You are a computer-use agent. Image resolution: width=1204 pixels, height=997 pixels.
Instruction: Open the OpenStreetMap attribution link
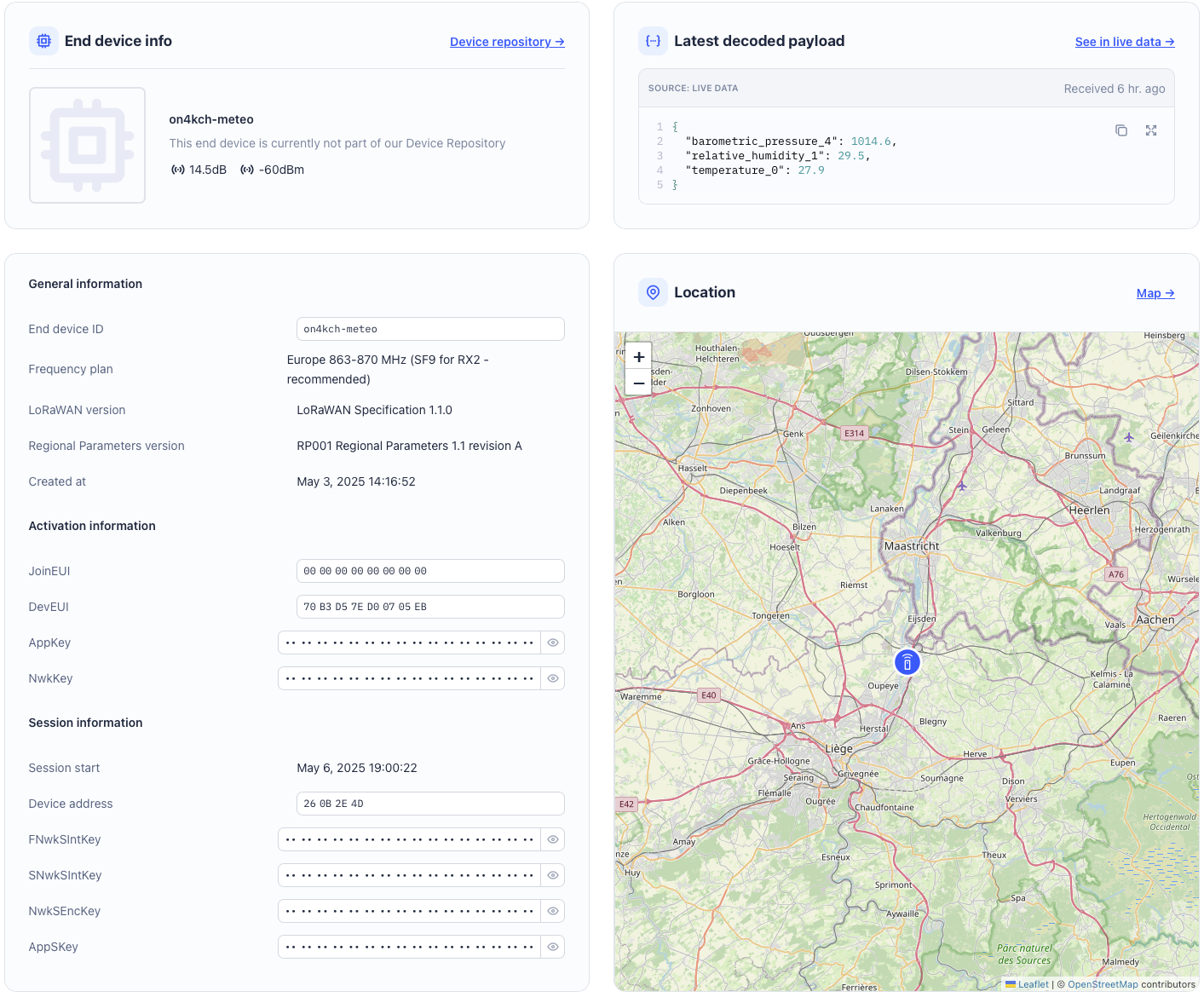coord(1102,984)
